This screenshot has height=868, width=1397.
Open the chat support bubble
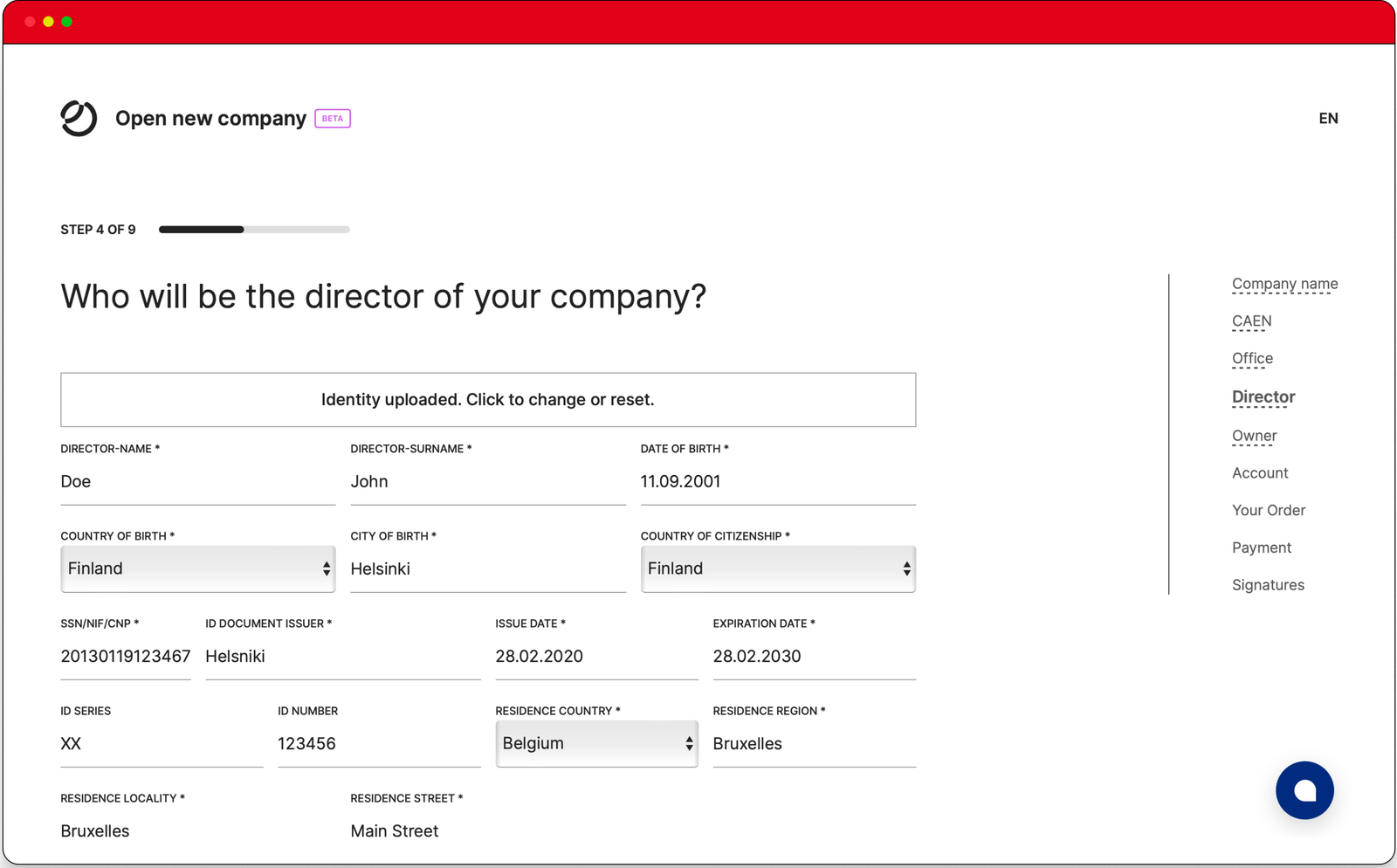pos(1304,790)
